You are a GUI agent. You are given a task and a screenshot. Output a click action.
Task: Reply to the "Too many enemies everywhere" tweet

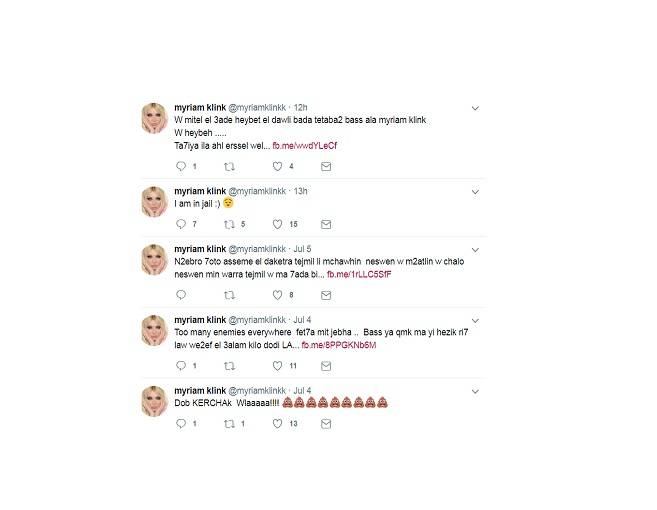pyautogui.click(x=181, y=366)
